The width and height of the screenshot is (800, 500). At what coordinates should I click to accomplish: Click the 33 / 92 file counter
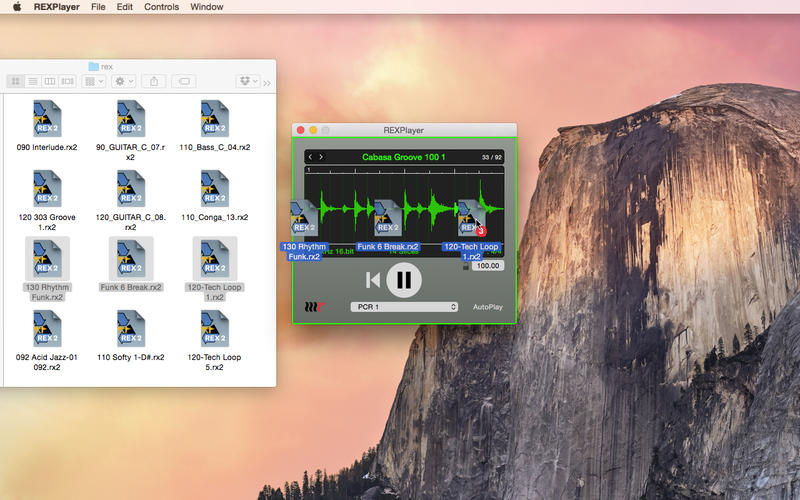(x=492, y=157)
